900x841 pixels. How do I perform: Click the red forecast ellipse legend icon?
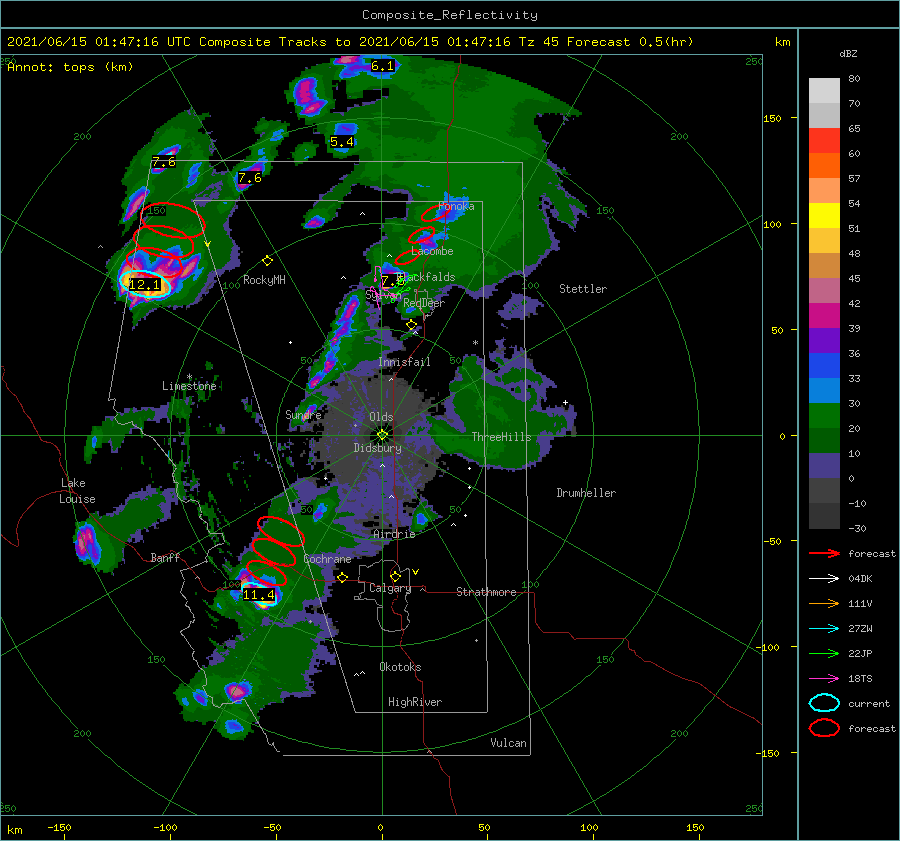pos(824,728)
